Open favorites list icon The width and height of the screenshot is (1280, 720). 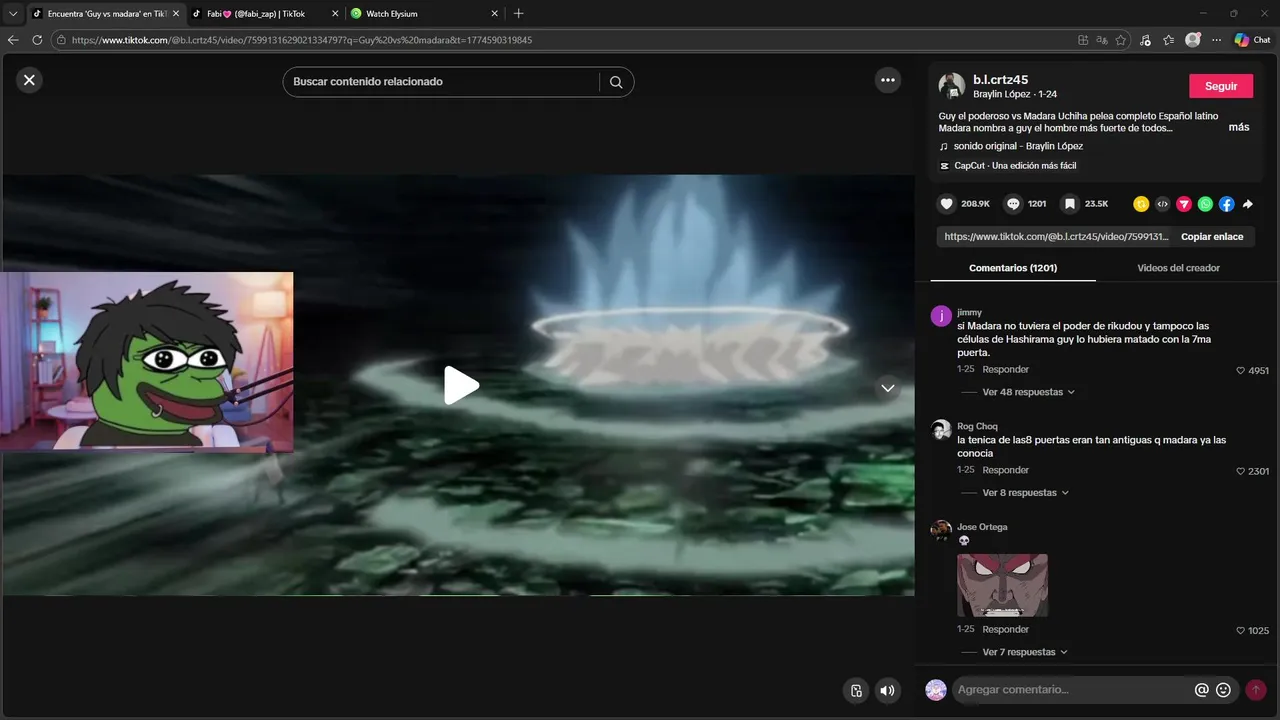pyautogui.click(x=1168, y=40)
